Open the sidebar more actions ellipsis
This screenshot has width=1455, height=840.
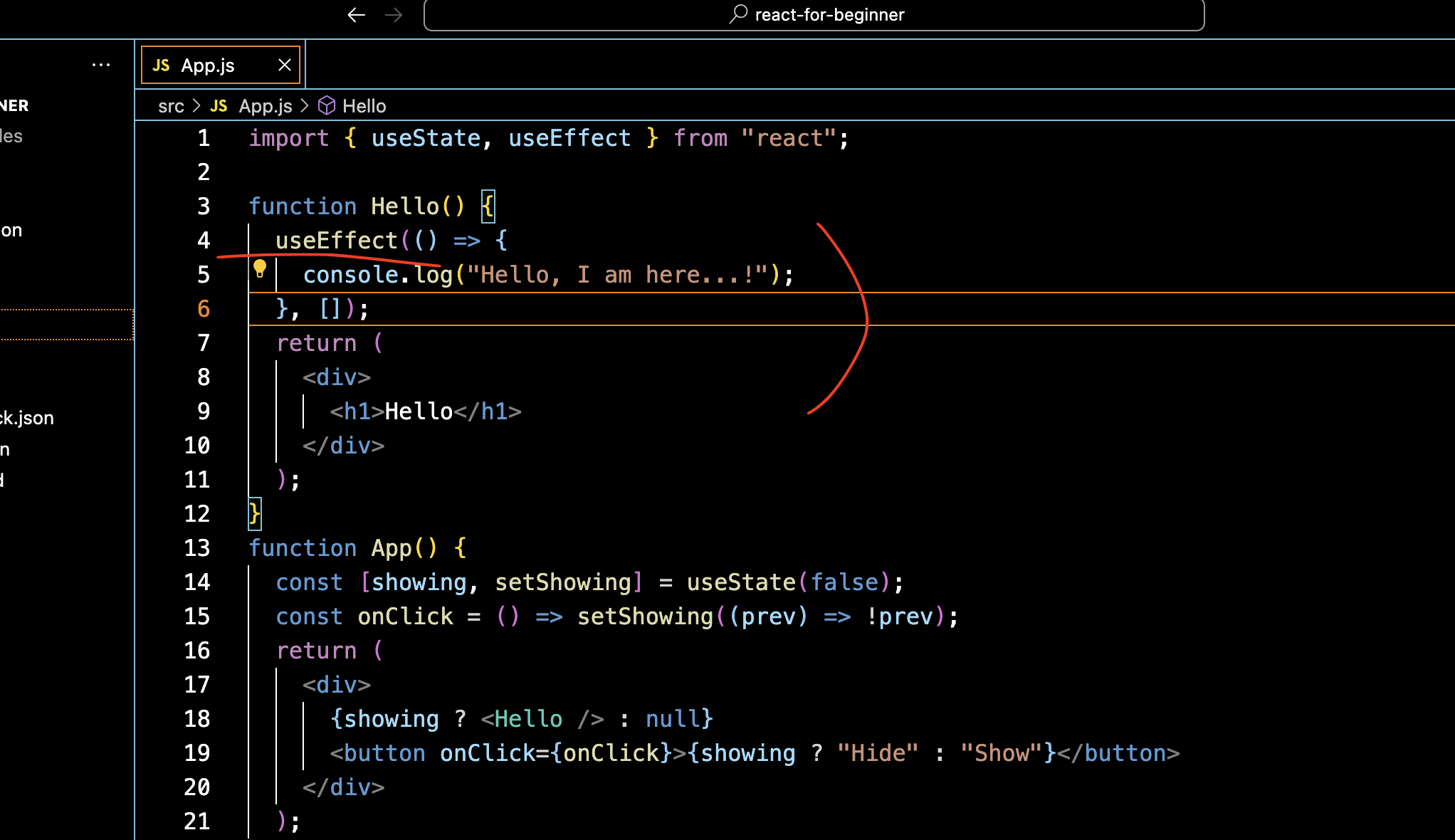click(101, 65)
